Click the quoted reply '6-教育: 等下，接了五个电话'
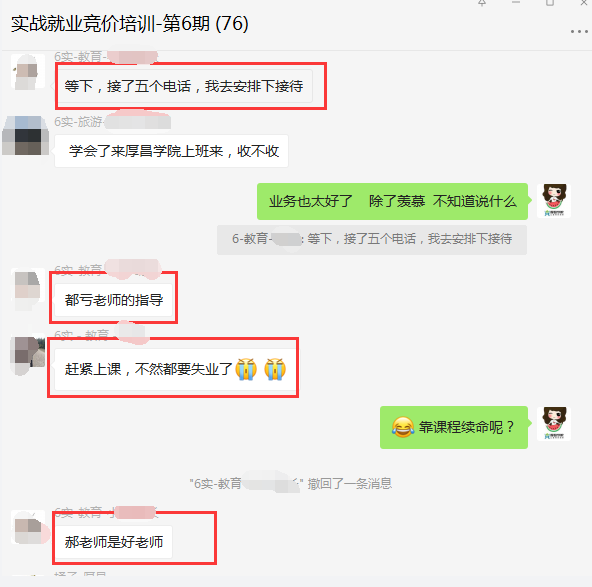 [372, 240]
